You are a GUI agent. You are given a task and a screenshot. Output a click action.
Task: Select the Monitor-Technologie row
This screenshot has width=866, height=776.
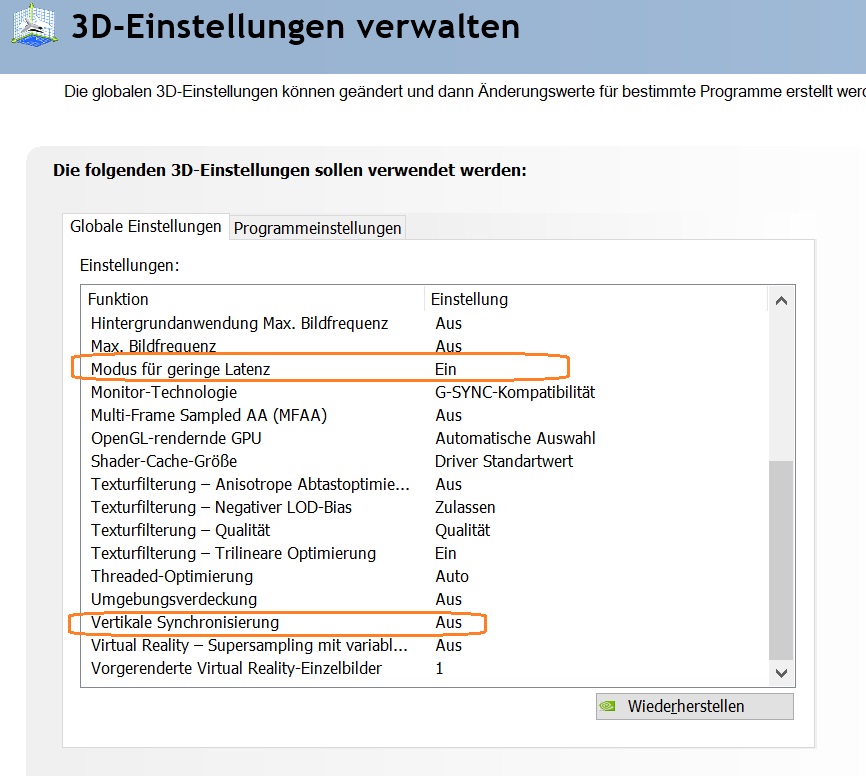coord(424,392)
